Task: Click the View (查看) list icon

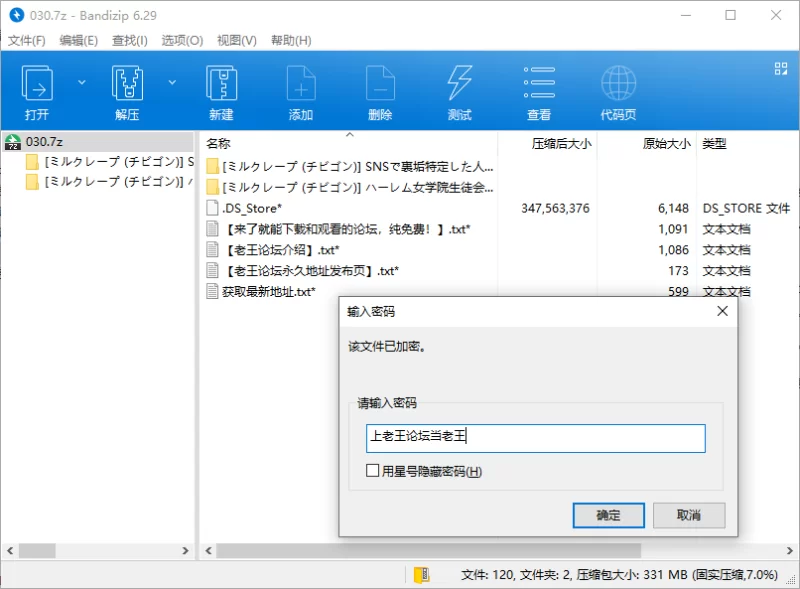Action: coord(539,92)
